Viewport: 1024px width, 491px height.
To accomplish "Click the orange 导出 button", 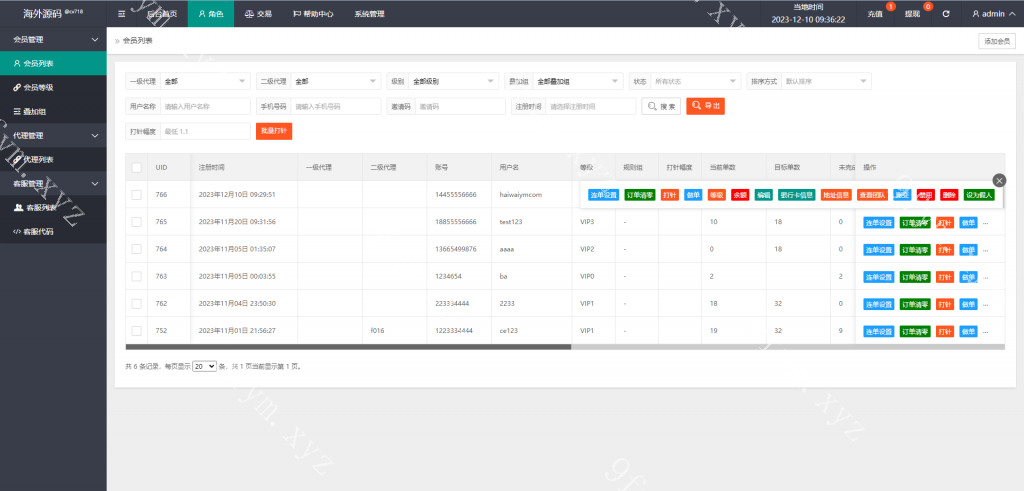I will [705, 106].
